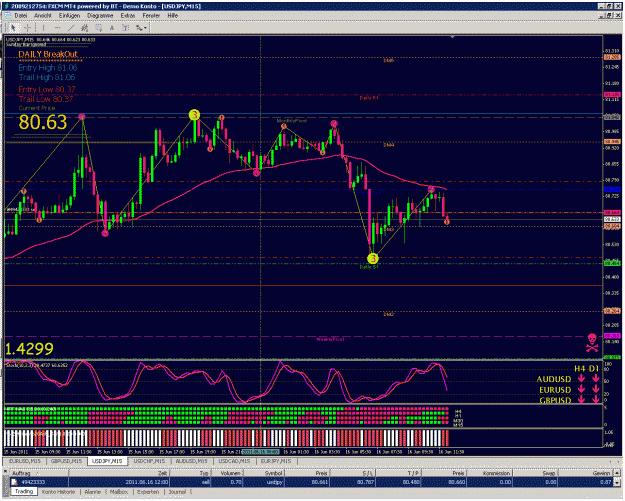Image resolution: width=625 pixels, height=501 pixels.
Task: Select the Andrews pitchfork tool
Action: tap(125, 28)
